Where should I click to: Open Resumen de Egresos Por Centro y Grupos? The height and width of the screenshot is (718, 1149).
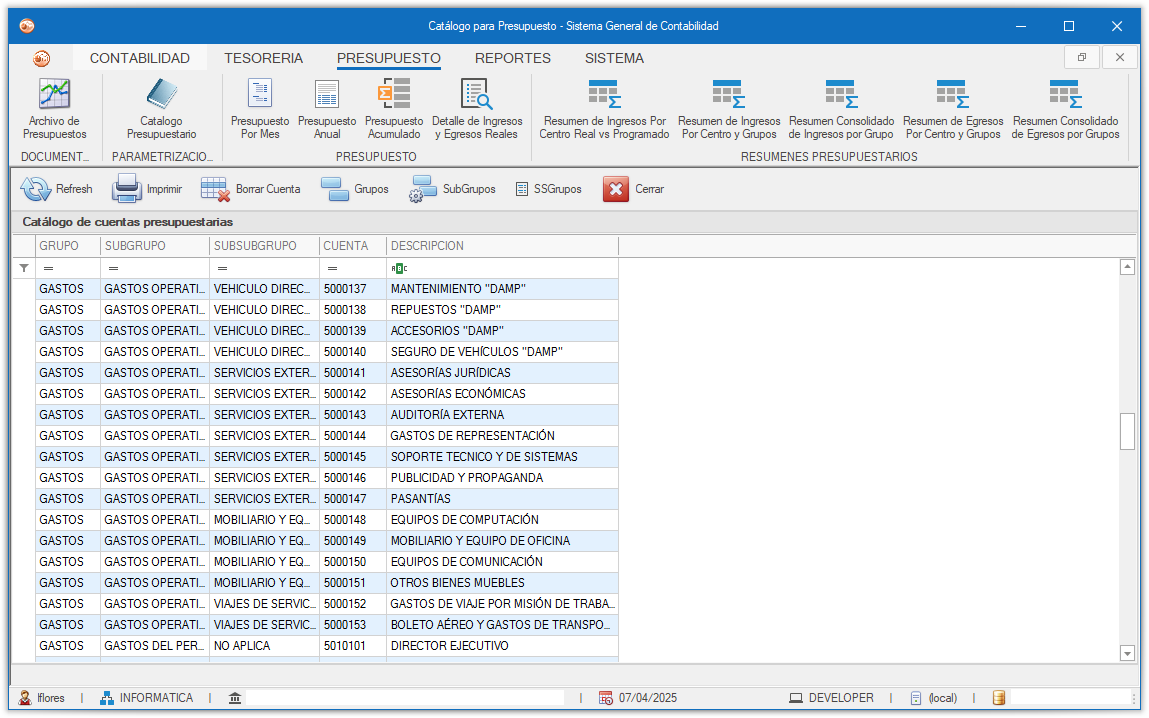953,108
